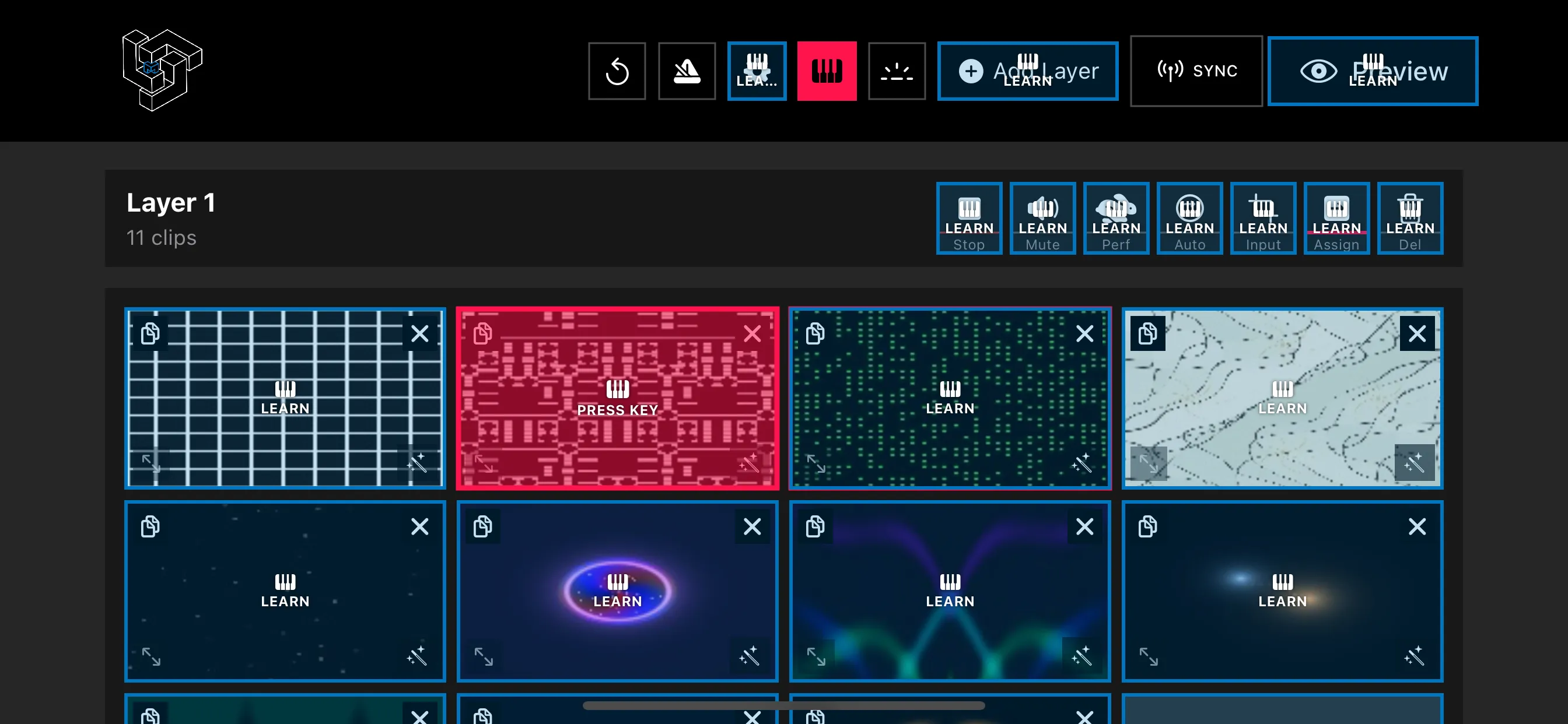Viewport: 1568px width, 724px height.
Task: Click the Layer 1 Input learn button
Action: pos(1263,219)
